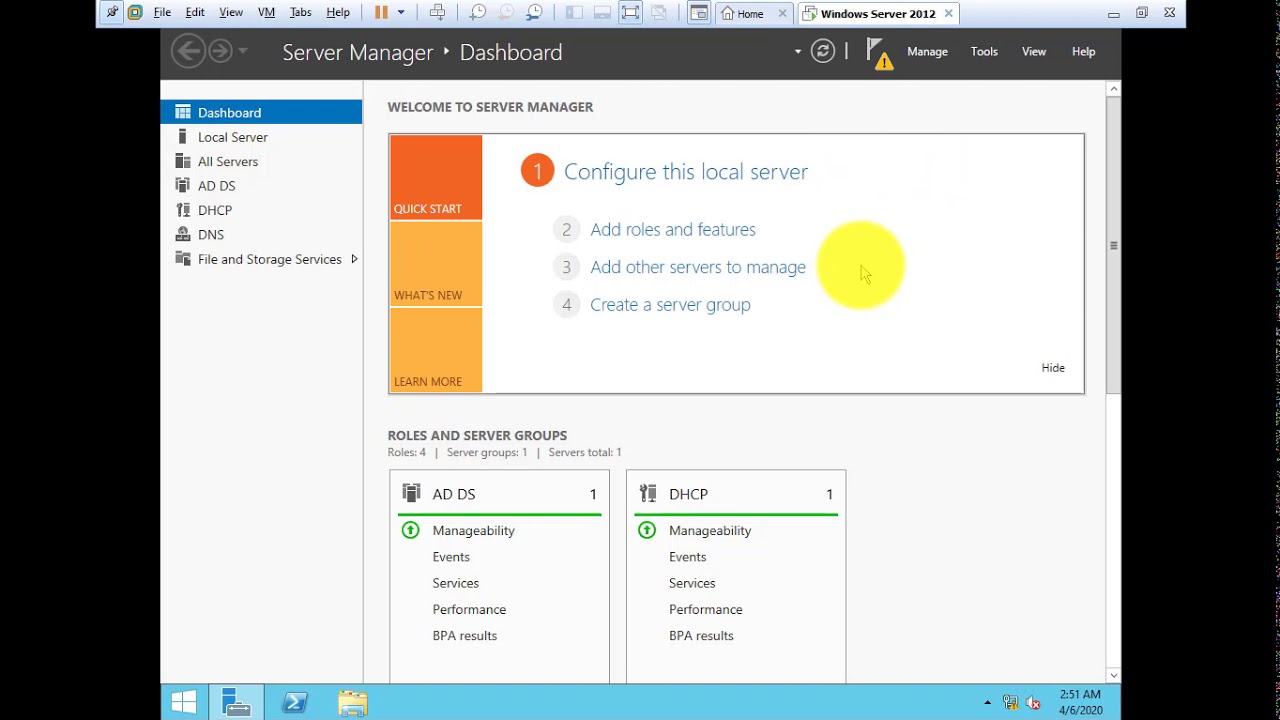Click the VMware library icon next to the pin
Screen dimensions: 1280x720
[x=135, y=13]
